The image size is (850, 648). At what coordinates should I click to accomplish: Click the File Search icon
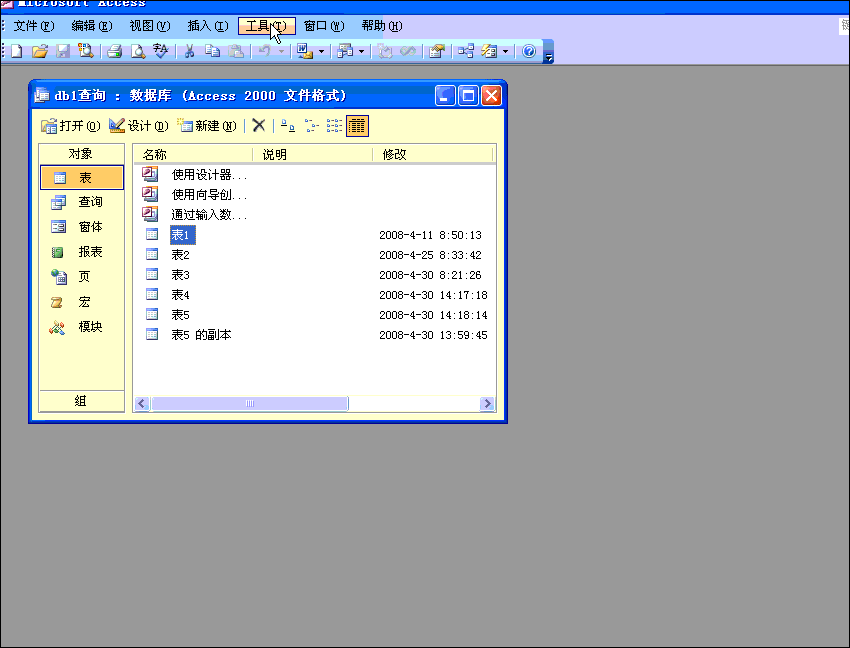(86, 52)
